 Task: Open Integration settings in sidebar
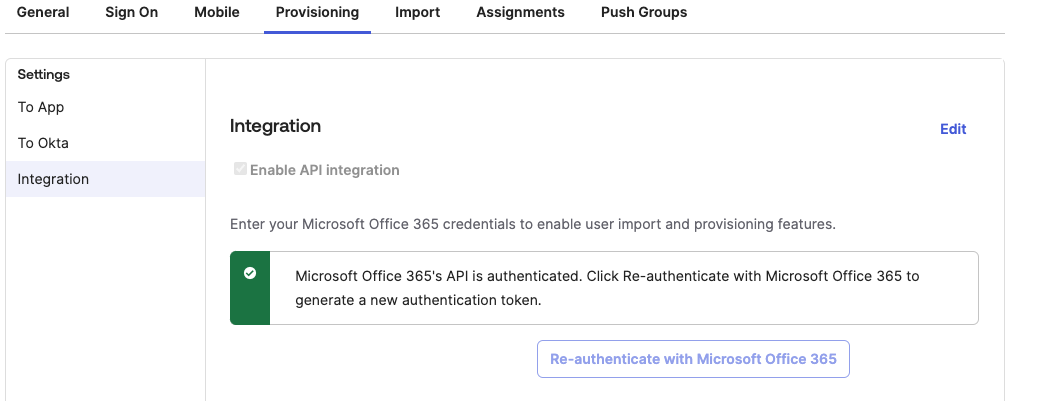tap(106, 179)
